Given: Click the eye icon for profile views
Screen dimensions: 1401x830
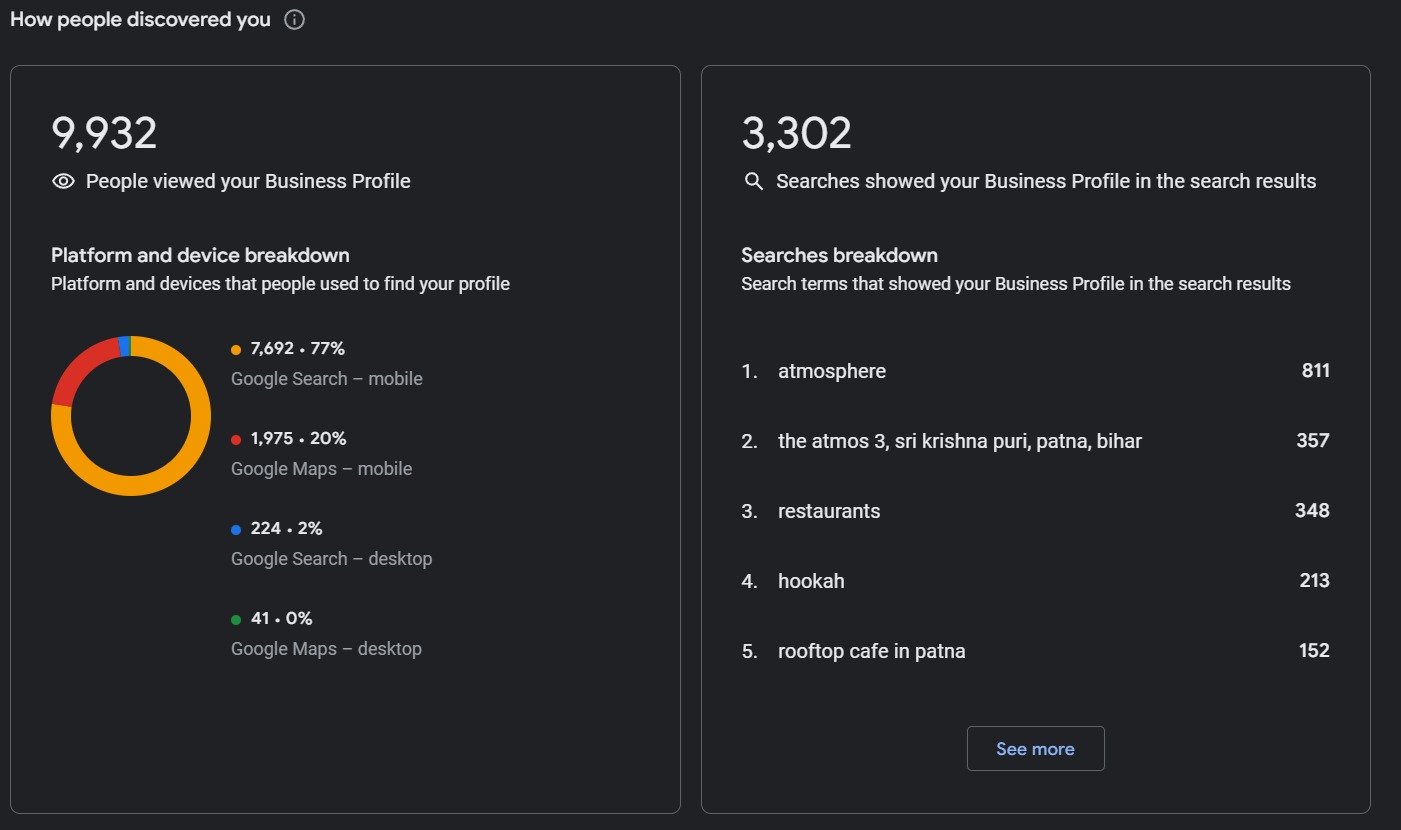Looking at the screenshot, I should (x=63, y=181).
